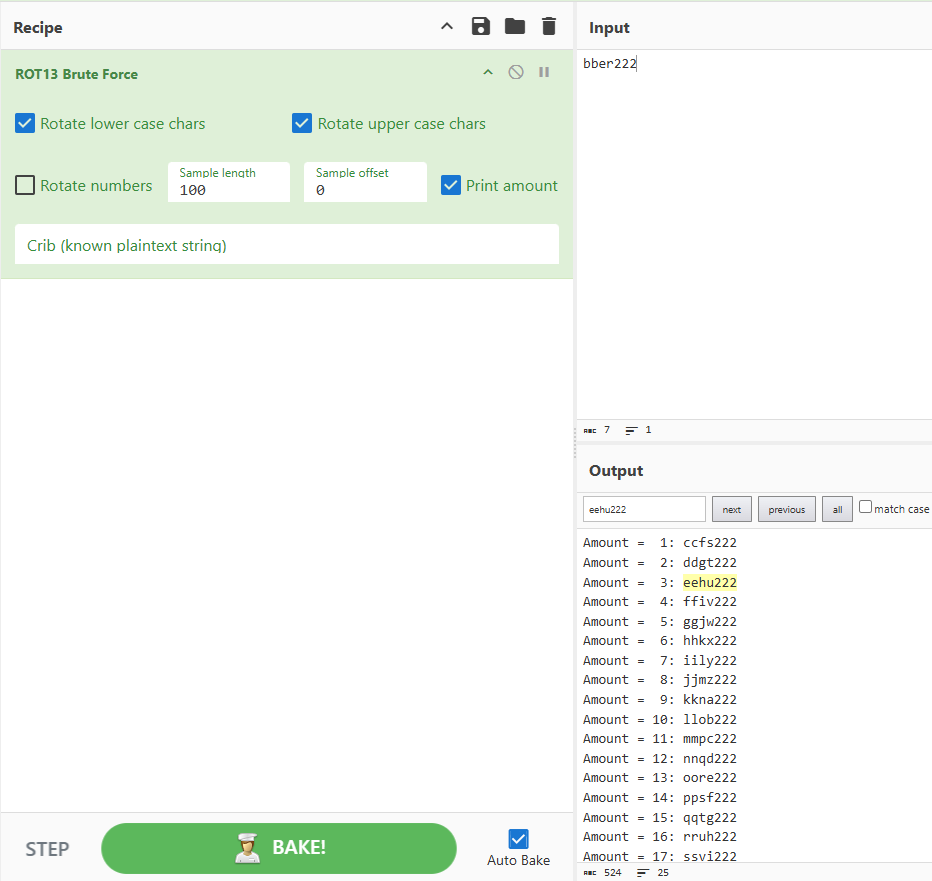The image size is (932, 881).
Task: Select output line Amount 9: kkna222
Action: click(659, 700)
